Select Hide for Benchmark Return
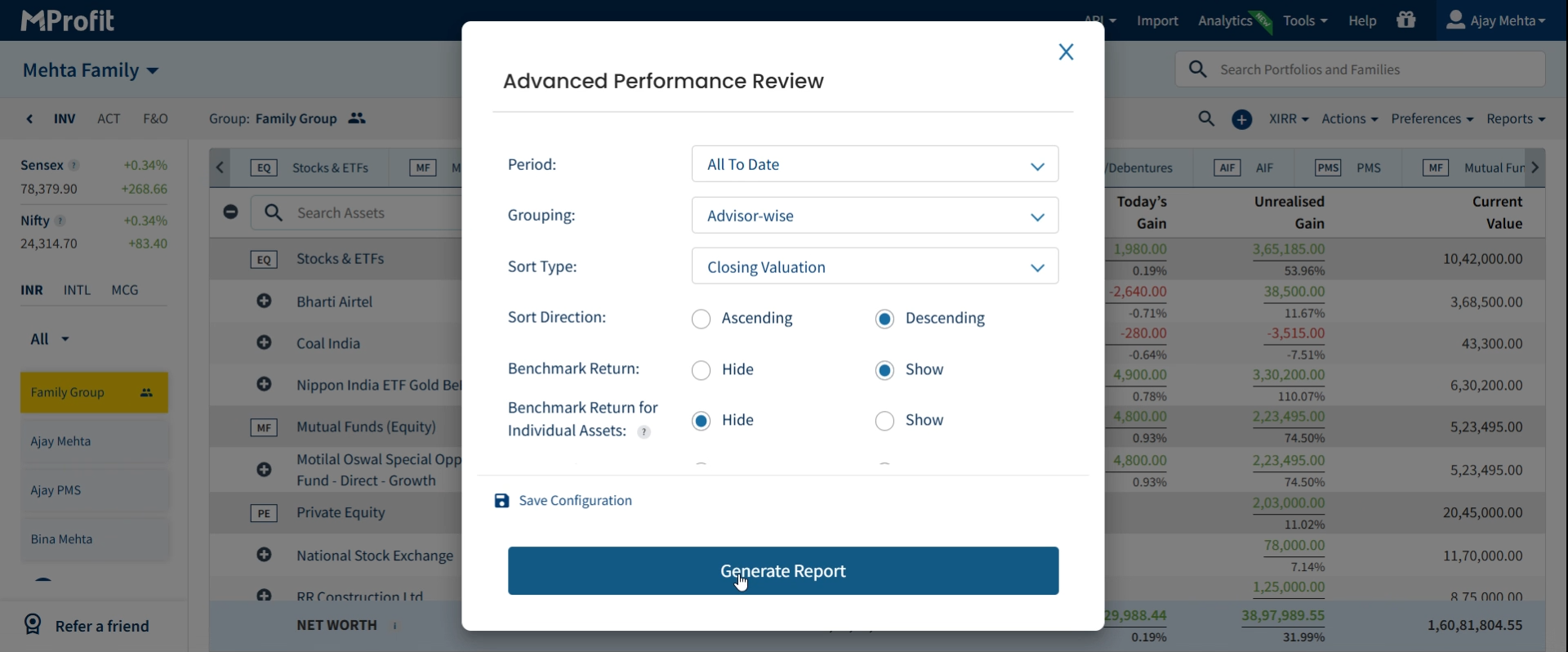The height and width of the screenshot is (652, 1568). (x=702, y=370)
